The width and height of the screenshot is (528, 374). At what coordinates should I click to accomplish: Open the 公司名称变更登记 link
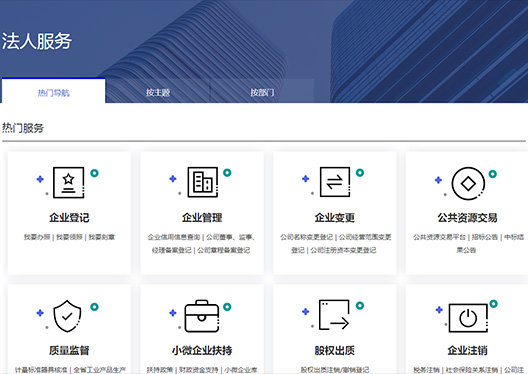point(306,237)
